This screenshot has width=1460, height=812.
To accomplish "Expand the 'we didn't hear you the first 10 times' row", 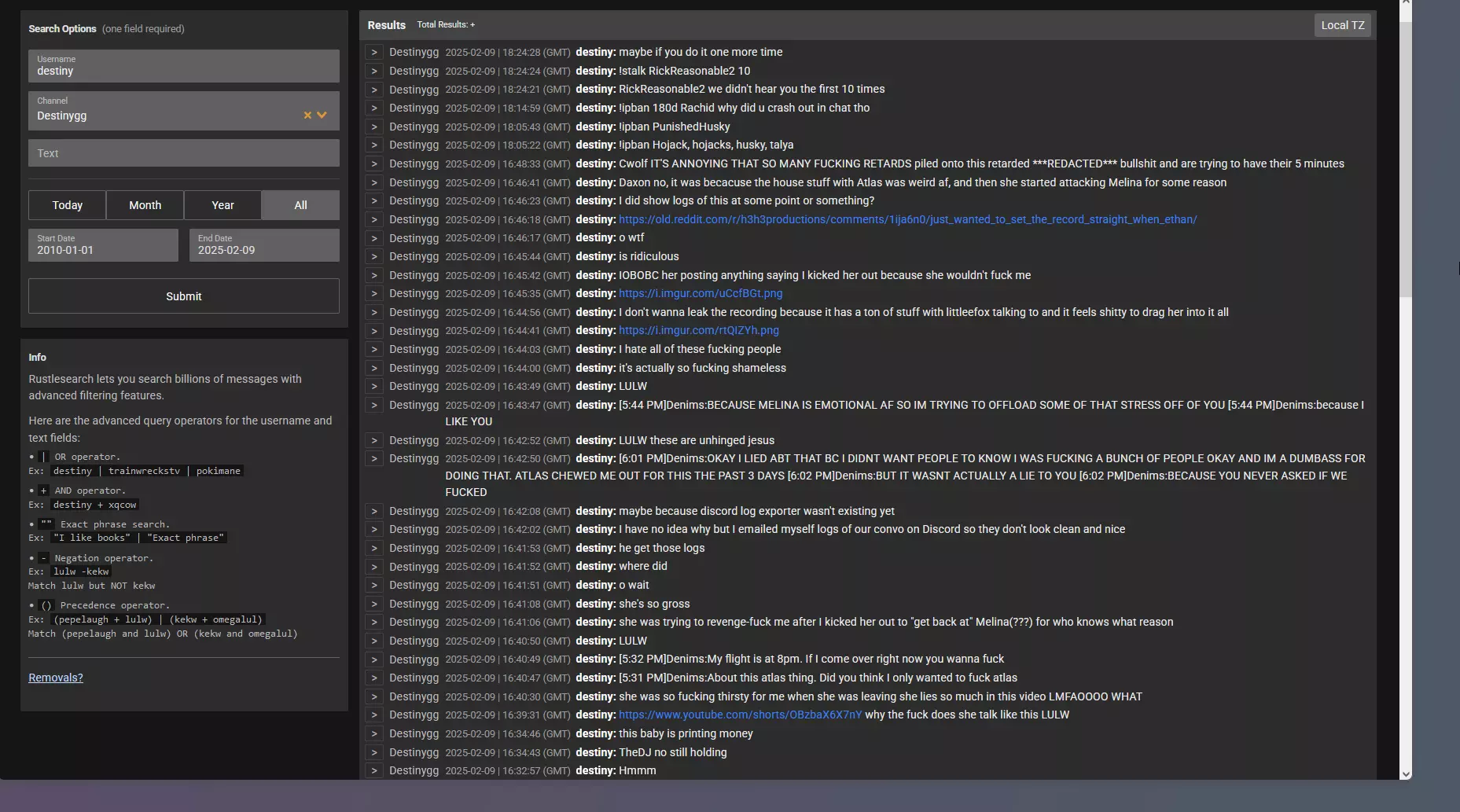I will point(374,89).
